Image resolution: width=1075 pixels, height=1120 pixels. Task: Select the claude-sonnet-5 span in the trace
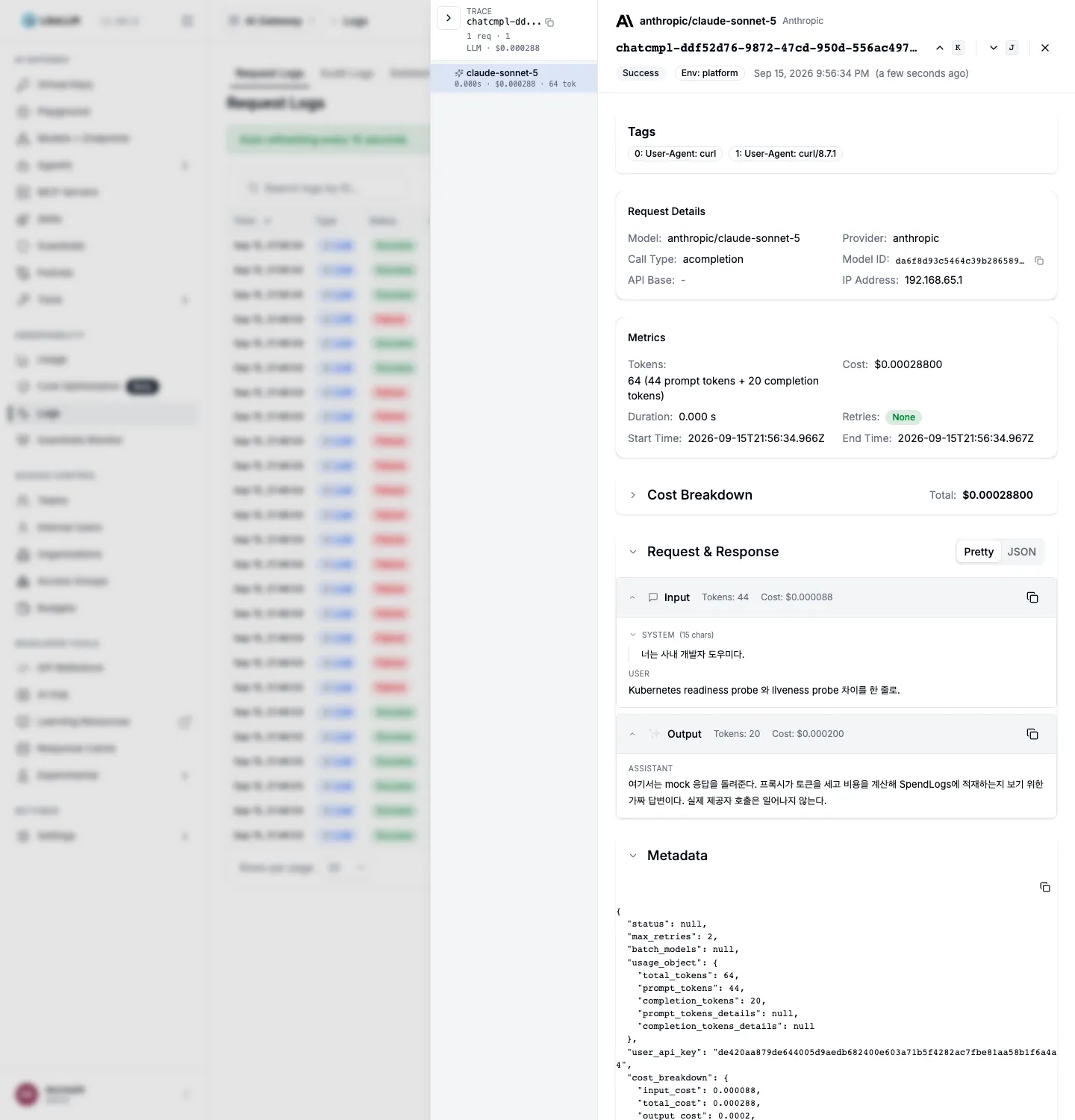tap(514, 78)
